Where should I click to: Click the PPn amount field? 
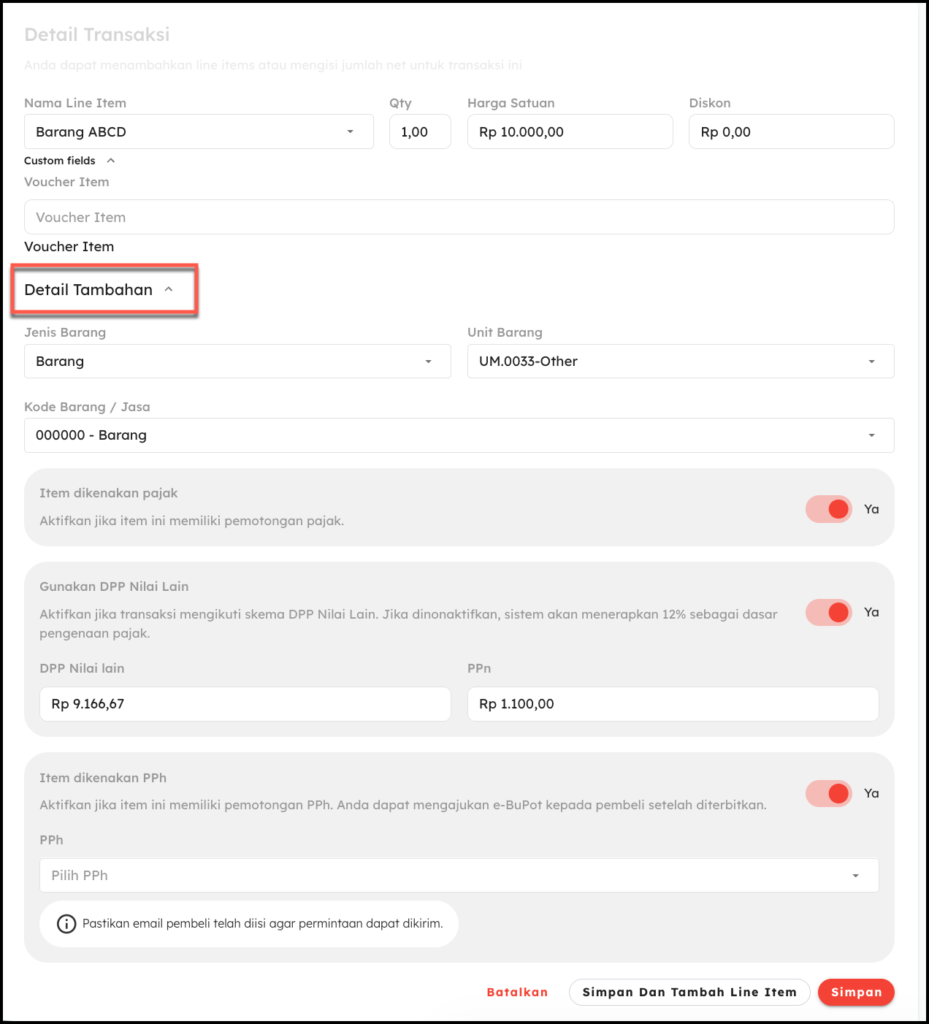tap(672, 704)
